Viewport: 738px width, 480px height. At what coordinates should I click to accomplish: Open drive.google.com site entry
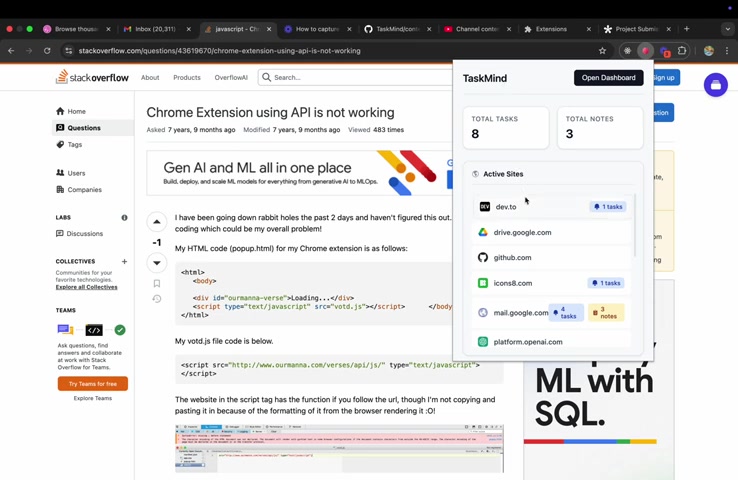(552, 232)
